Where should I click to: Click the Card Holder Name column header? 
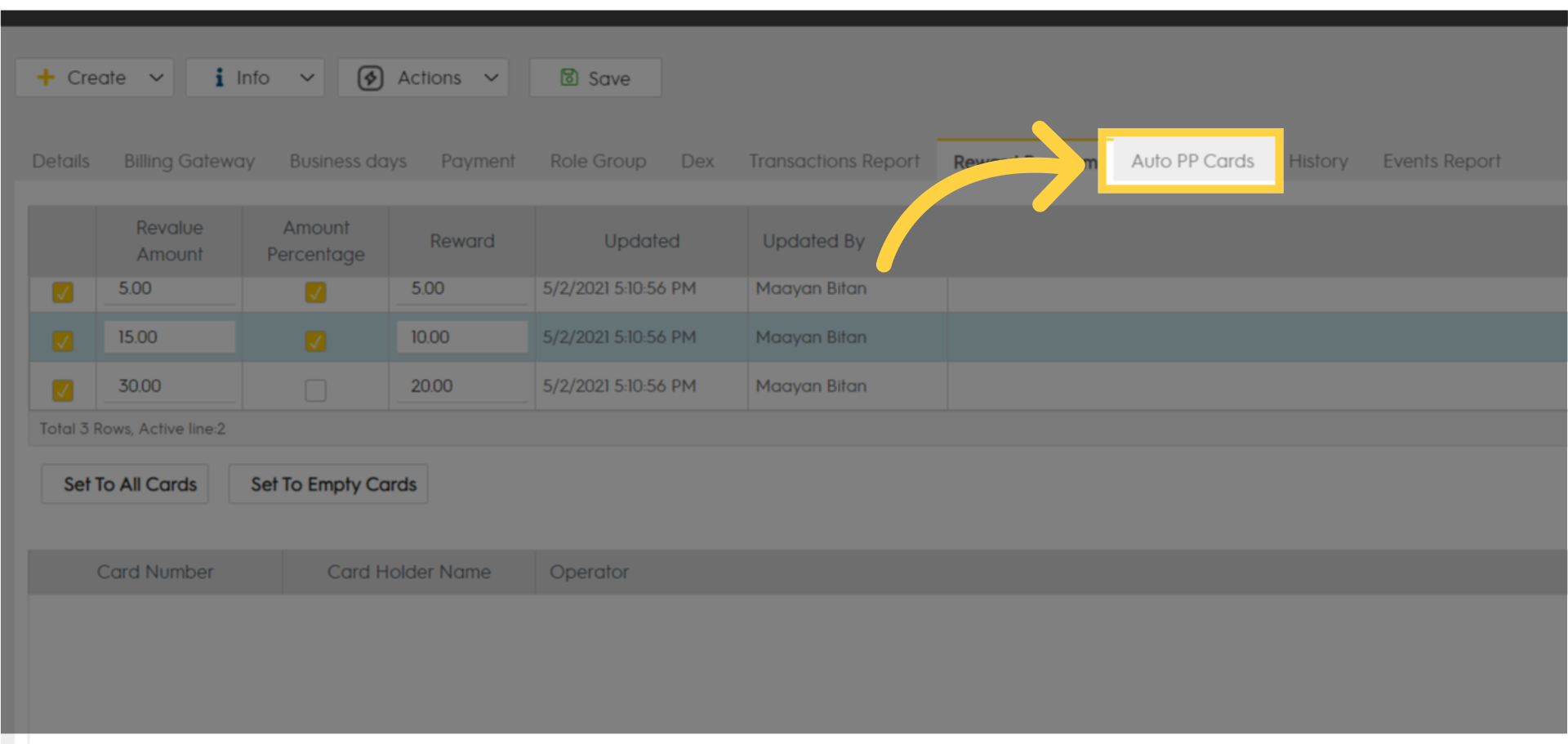pos(408,572)
